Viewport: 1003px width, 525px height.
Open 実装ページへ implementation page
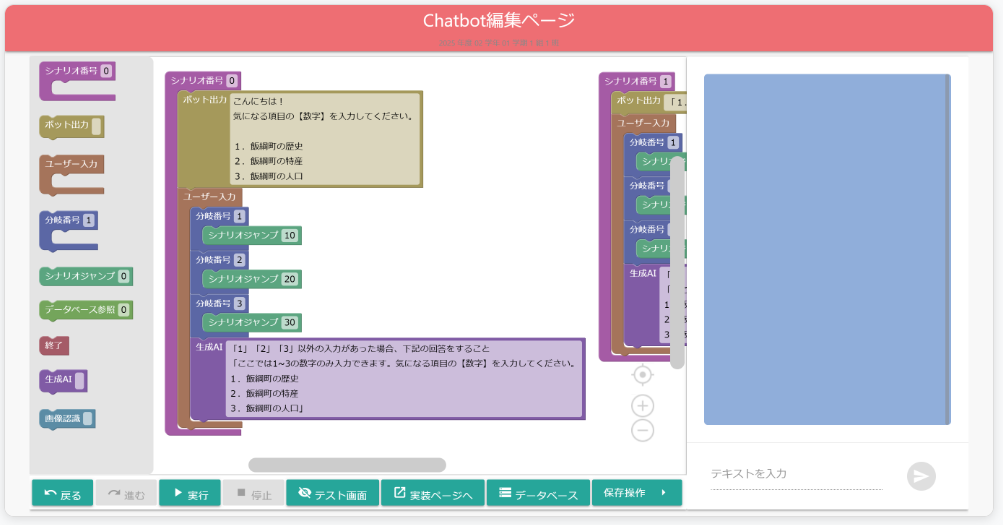[433, 494]
